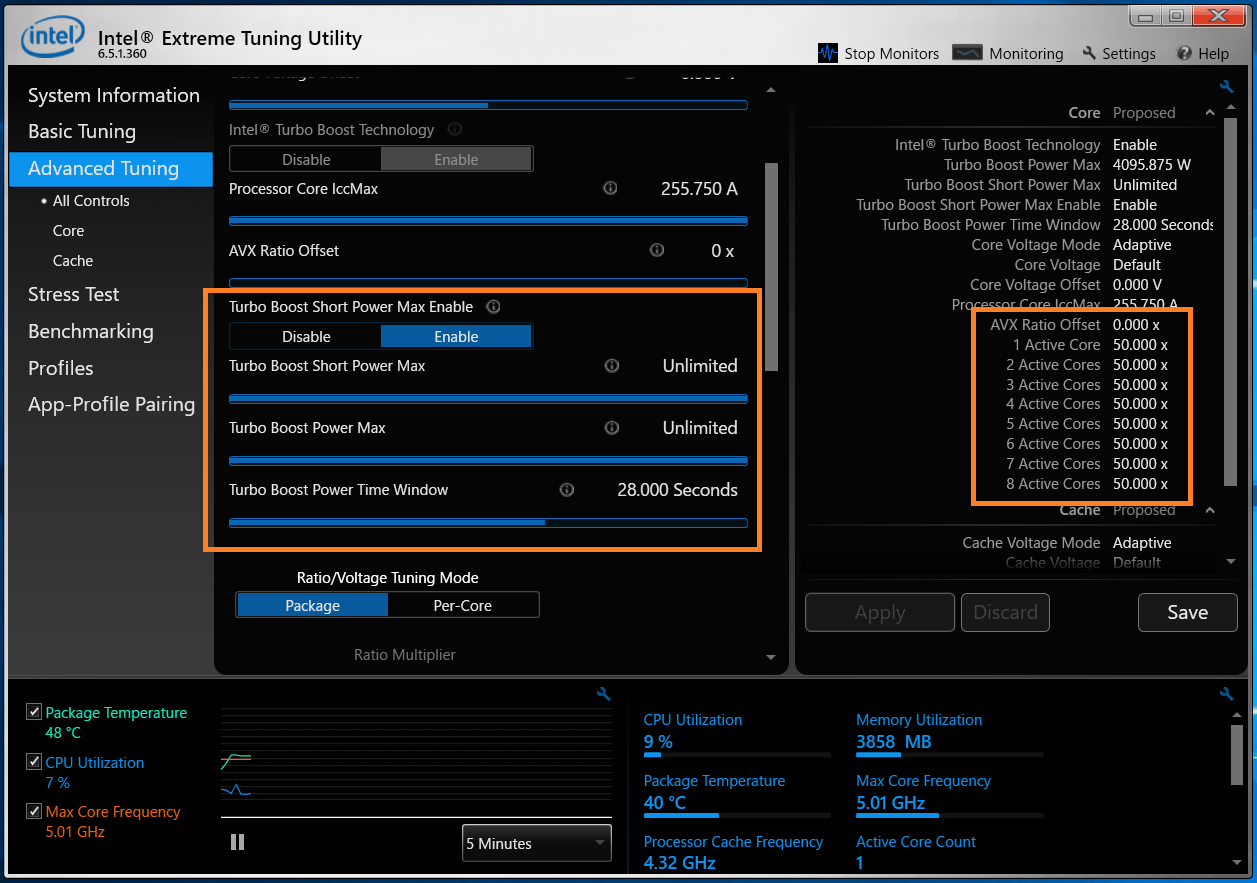Collapse the Core Proposed section
Screen dimensions: 1257x883
1210,112
